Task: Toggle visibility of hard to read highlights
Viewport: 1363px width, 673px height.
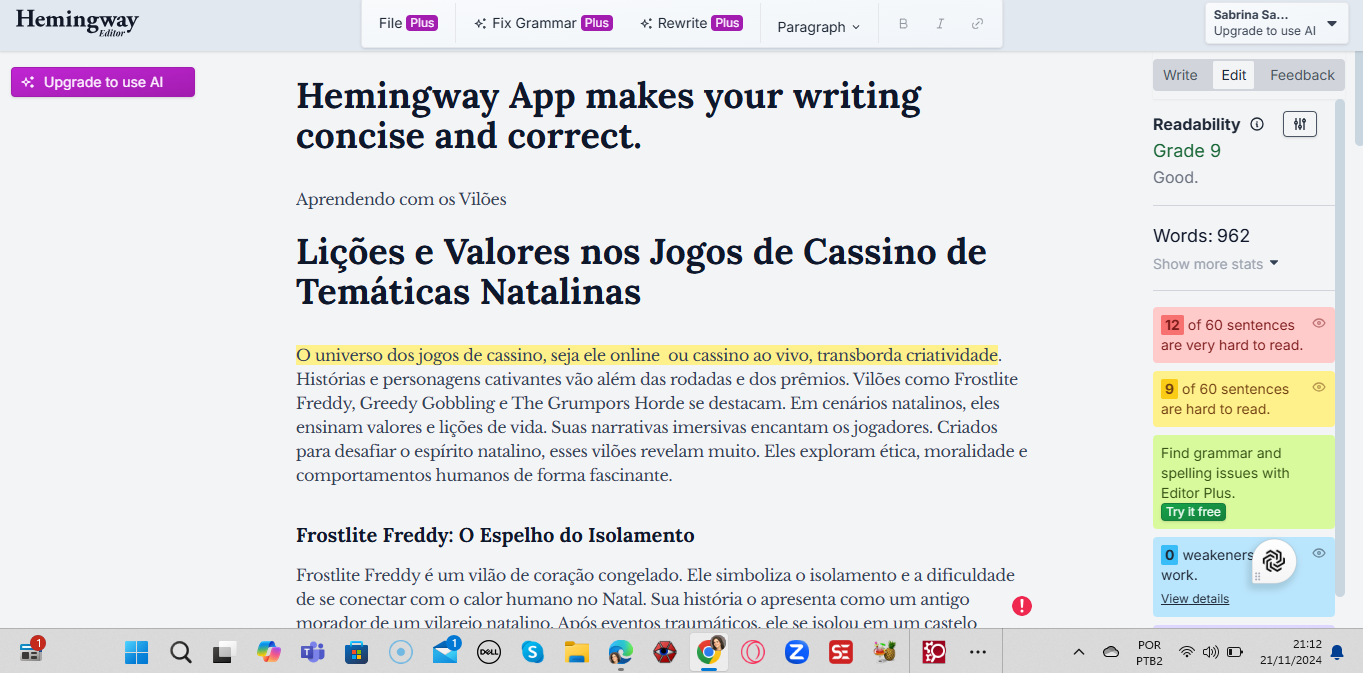Action: tap(1319, 387)
